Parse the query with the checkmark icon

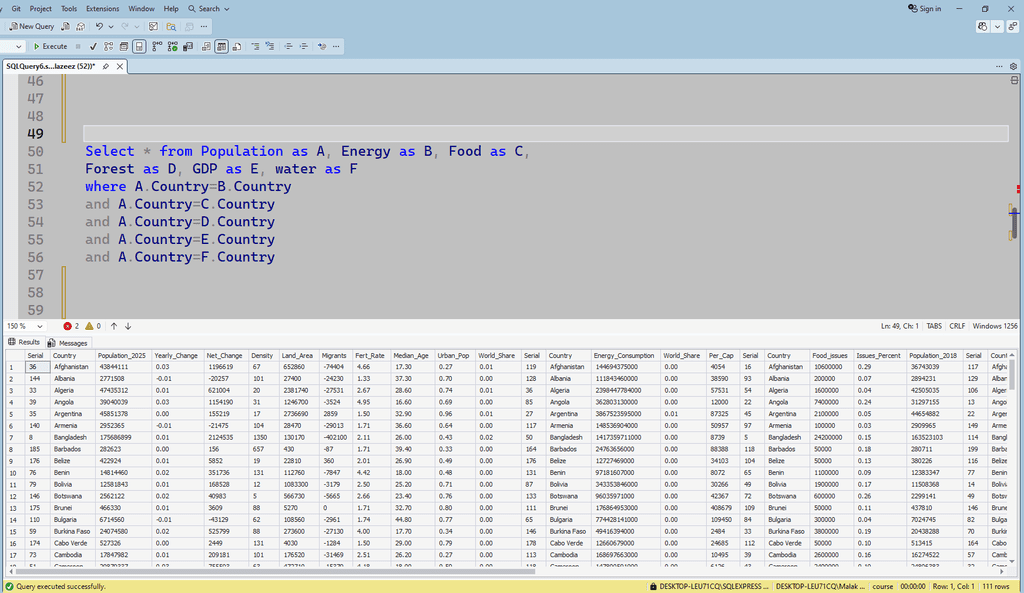coord(93,46)
